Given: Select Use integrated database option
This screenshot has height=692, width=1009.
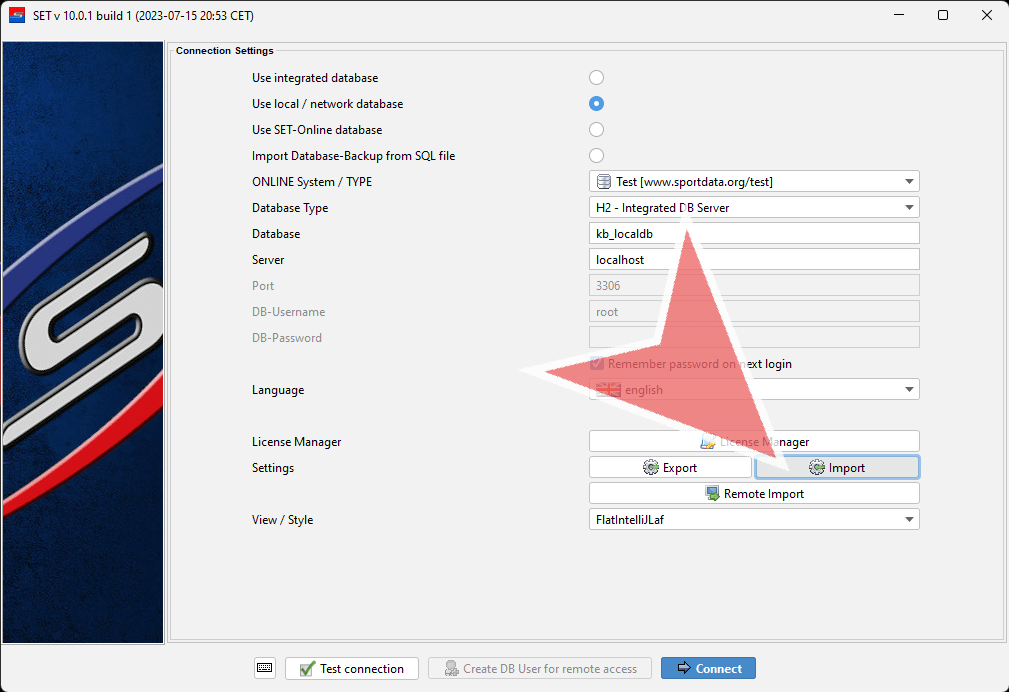Looking at the screenshot, I should point(597,78).
